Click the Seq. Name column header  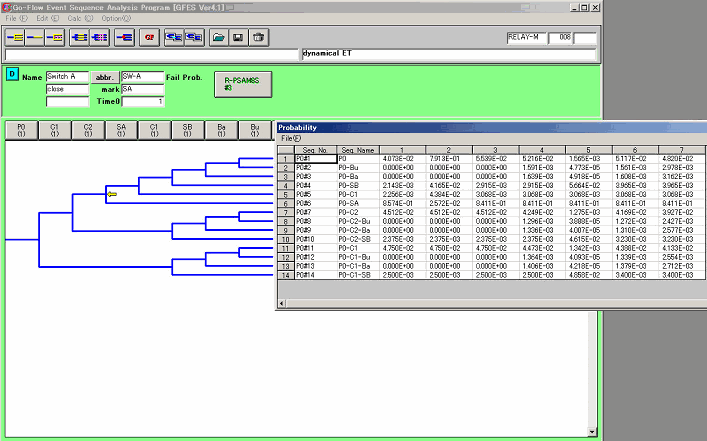tap(356, 149)
